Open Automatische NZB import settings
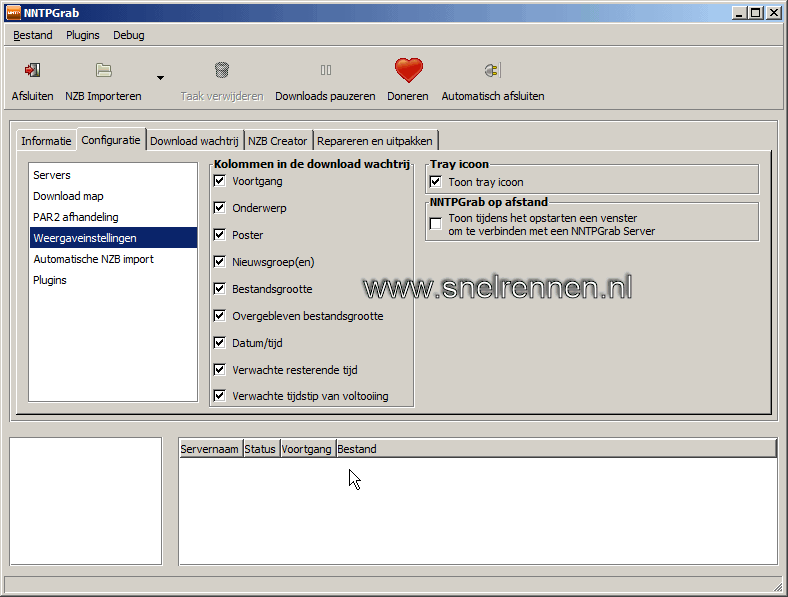This screenshot has width=788, height=597. 113,259
